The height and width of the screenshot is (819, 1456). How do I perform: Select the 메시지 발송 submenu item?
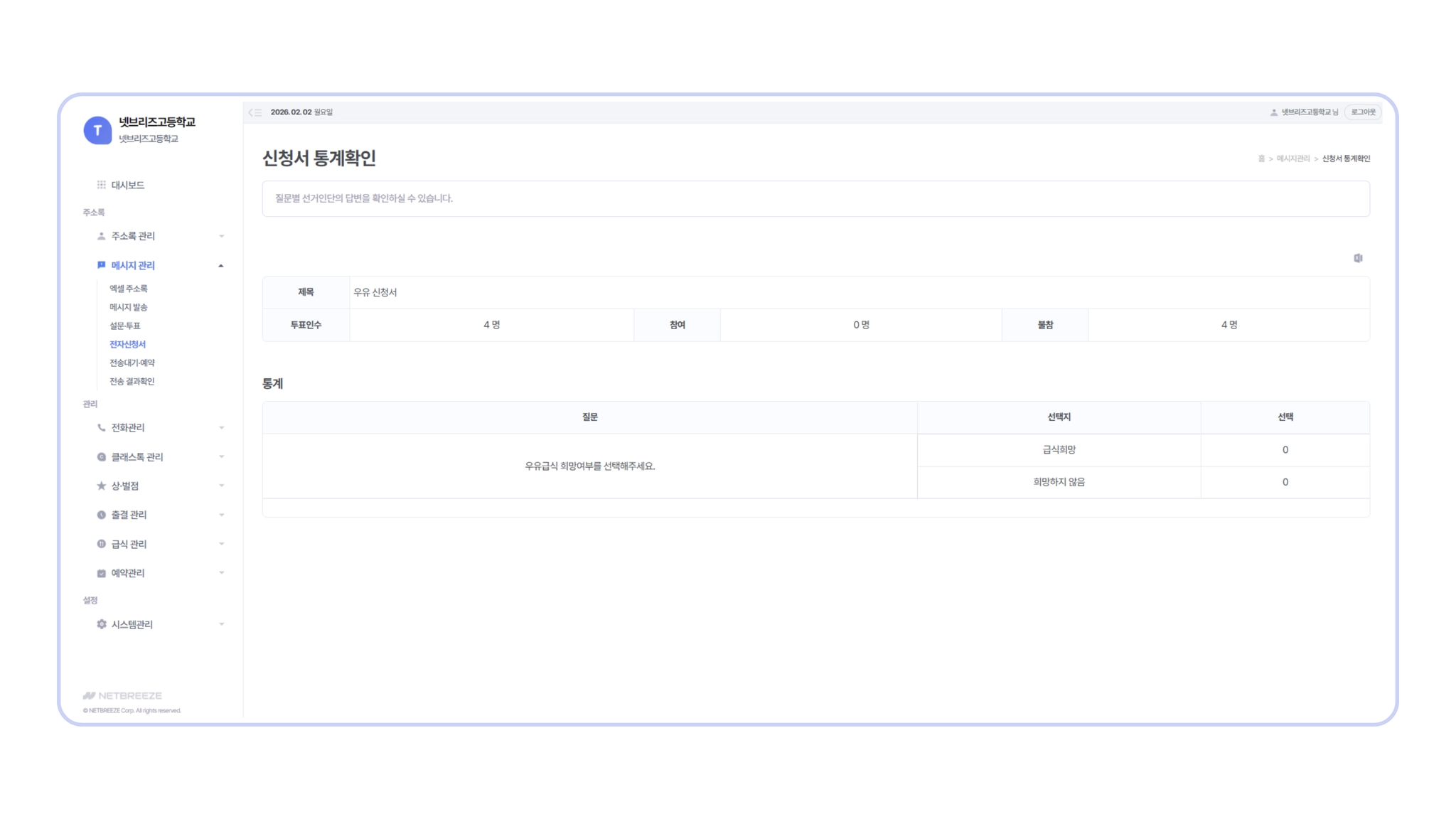(x=128, y=307)
